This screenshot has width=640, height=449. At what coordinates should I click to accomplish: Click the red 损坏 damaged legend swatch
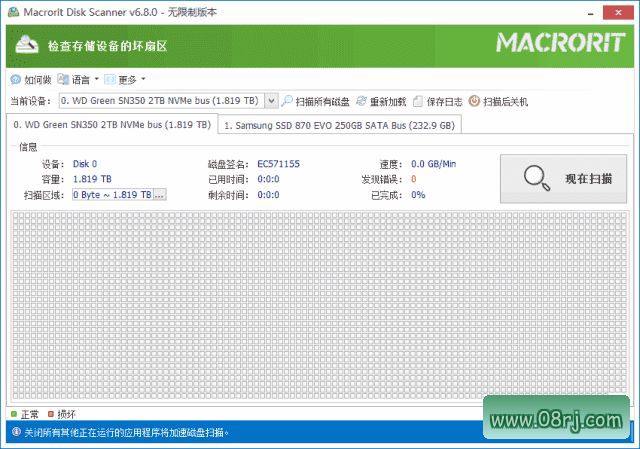coord(51,414)
